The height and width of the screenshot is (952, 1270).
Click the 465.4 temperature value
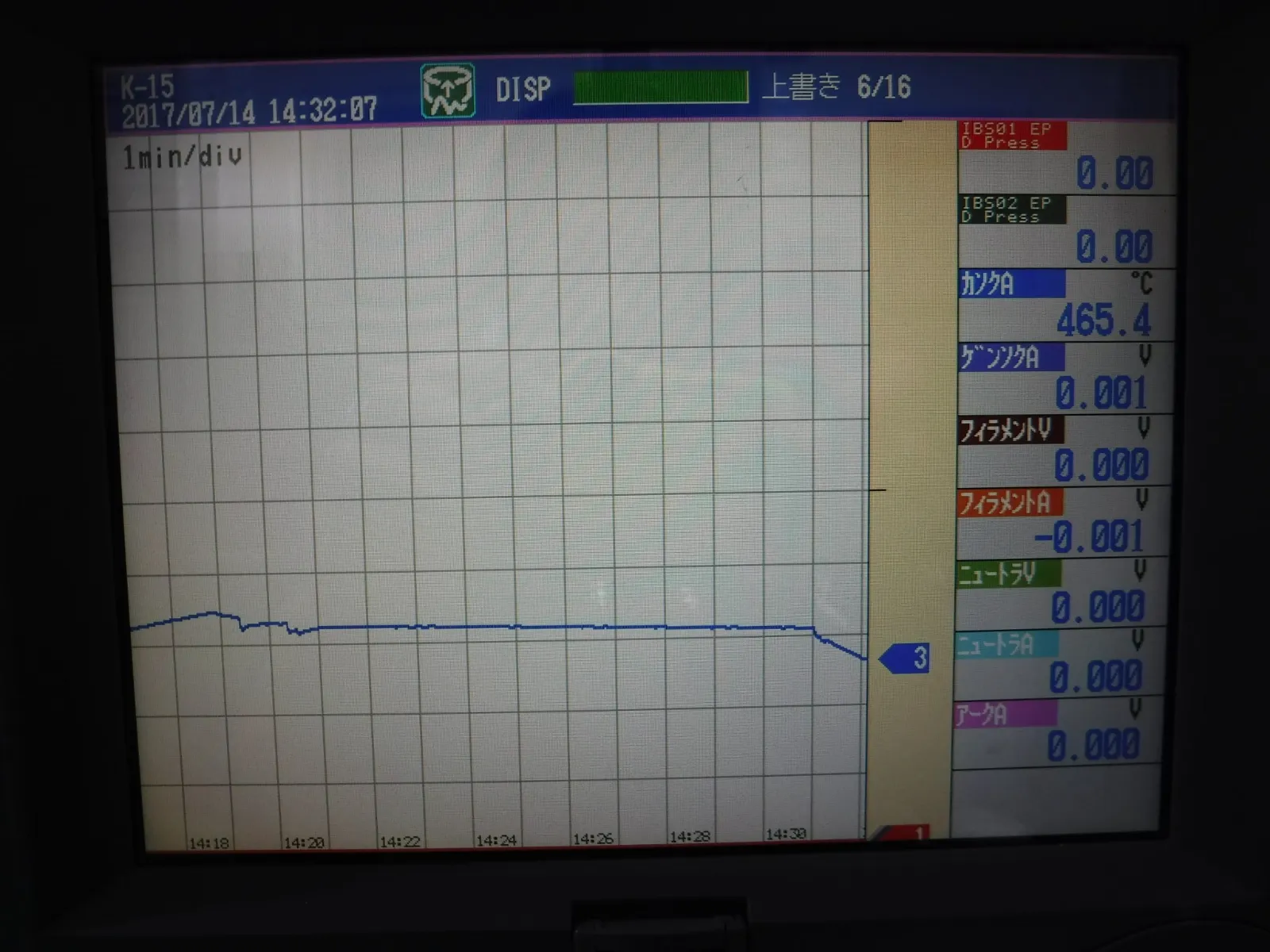click(1103, 321)
